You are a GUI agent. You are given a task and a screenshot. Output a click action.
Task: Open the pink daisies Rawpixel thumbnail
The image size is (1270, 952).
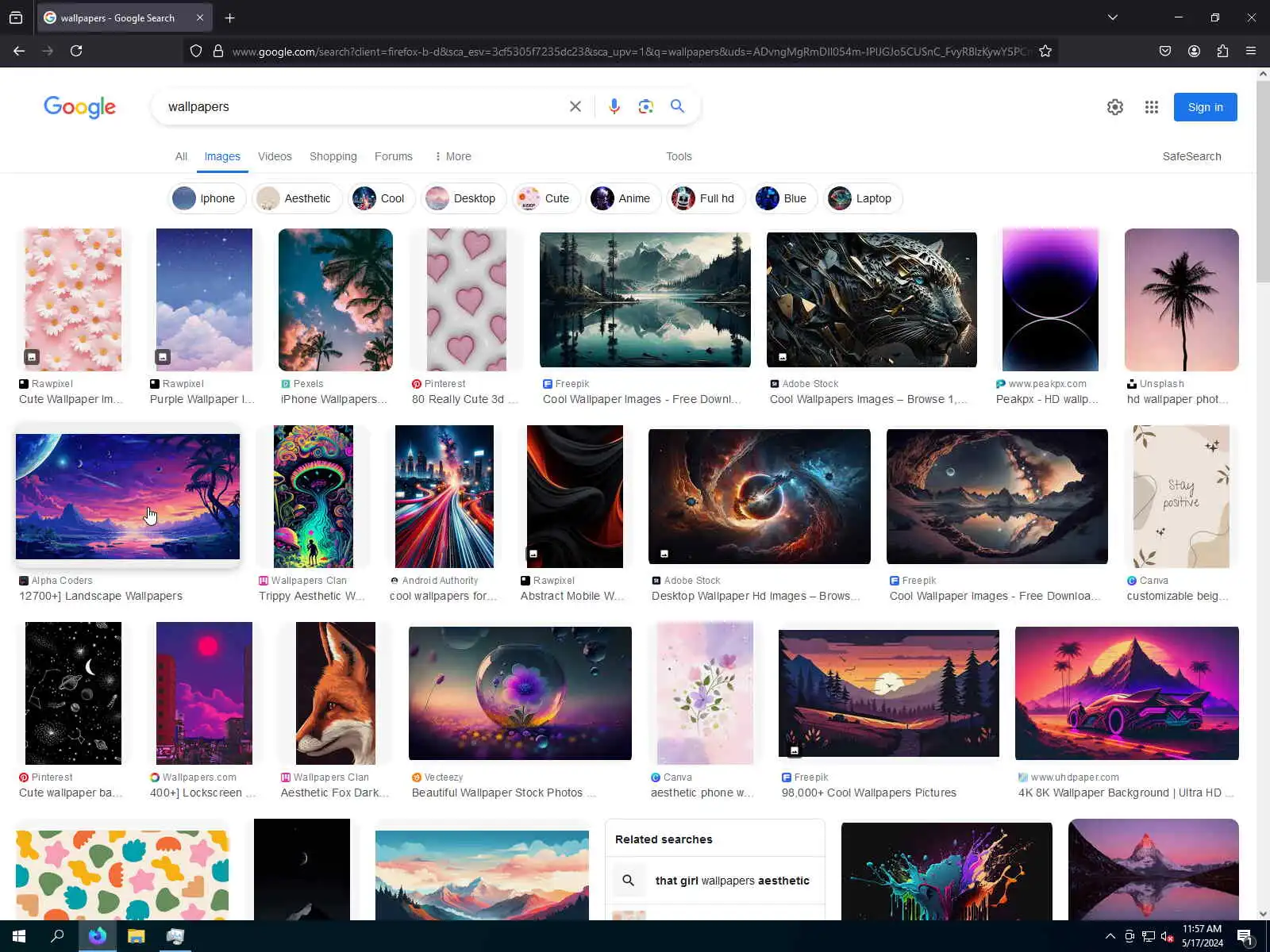pos(73,300)
